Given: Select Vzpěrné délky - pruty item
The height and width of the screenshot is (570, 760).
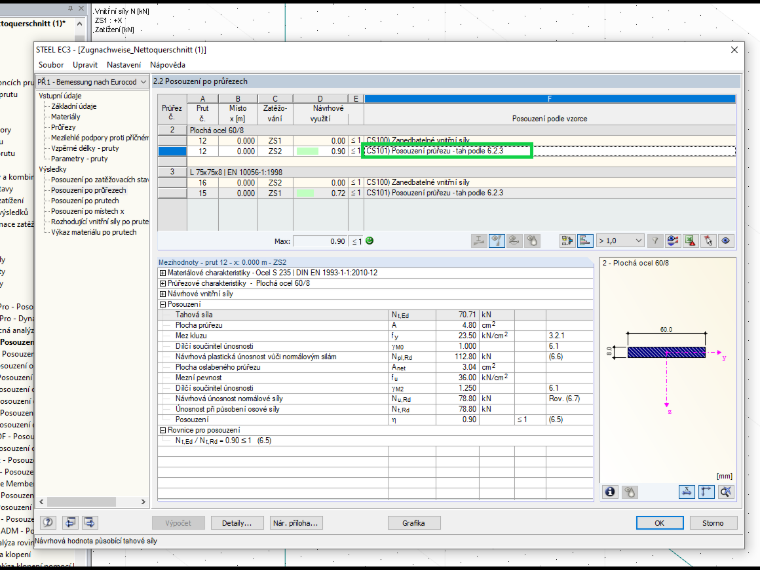Looking at the screenshot, I should click(85, 148).
